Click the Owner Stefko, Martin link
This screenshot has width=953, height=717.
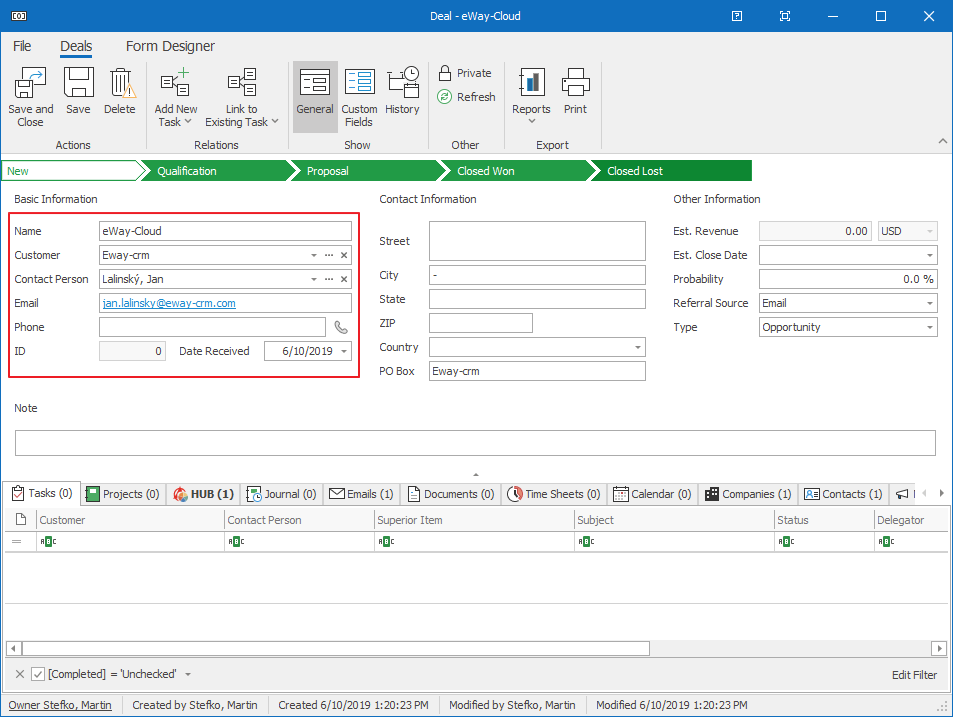coord(60,705)
